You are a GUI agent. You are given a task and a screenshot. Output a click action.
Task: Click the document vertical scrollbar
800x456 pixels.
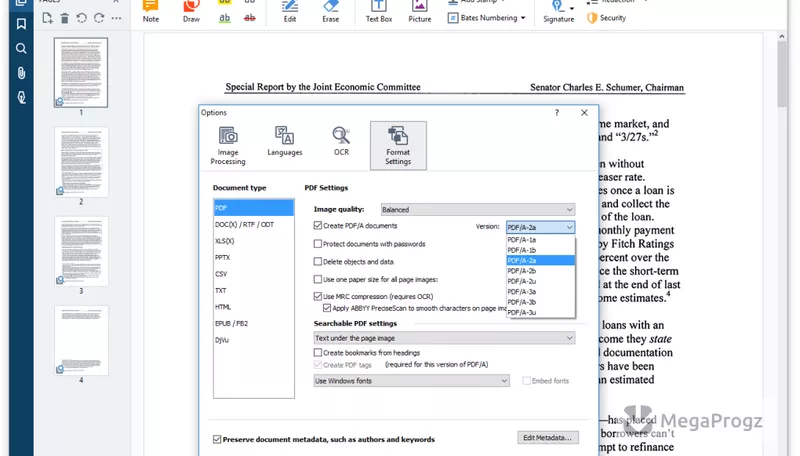(782, 74)
